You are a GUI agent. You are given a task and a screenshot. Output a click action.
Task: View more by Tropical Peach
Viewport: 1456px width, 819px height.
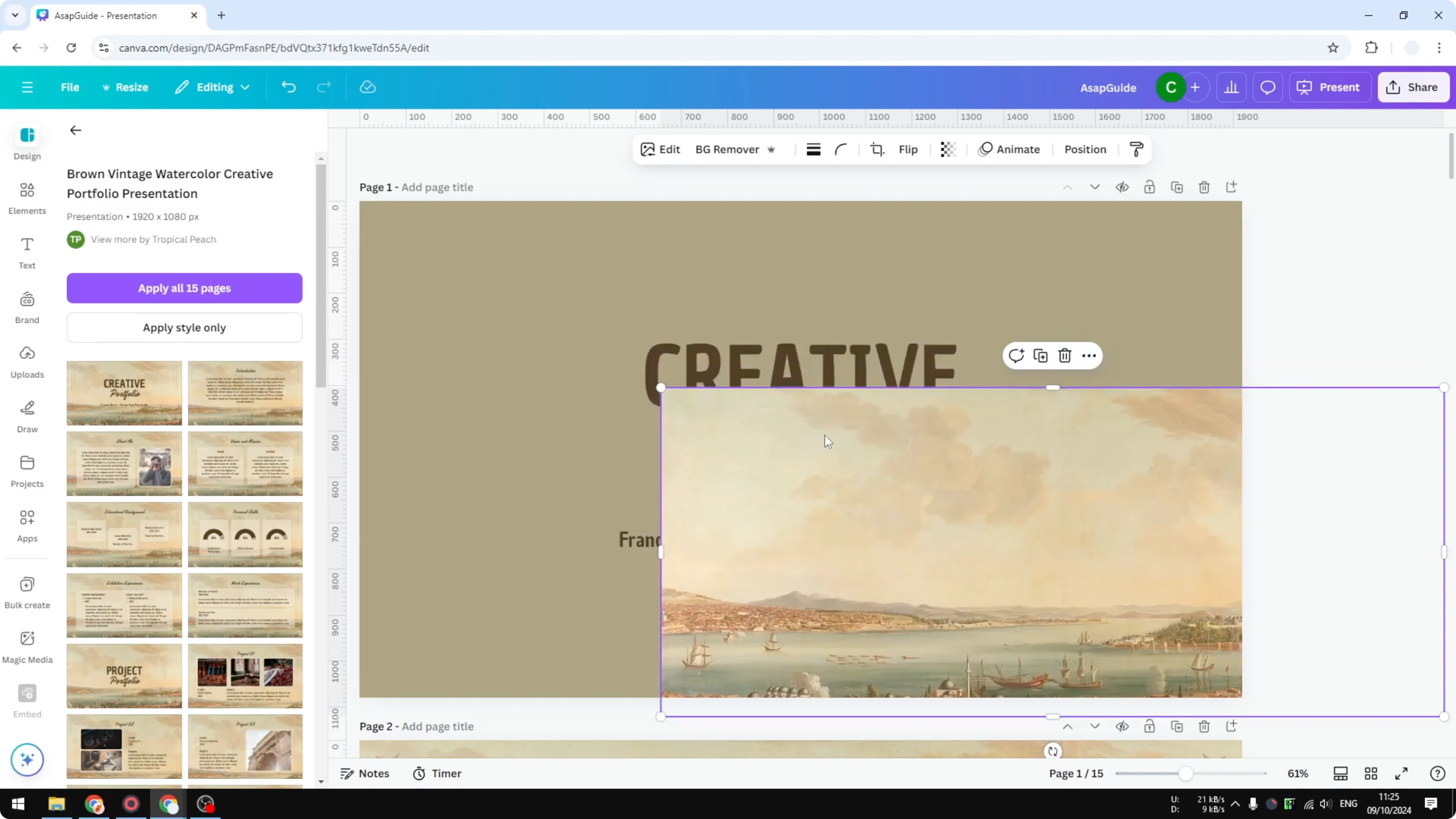click(153, 239)
